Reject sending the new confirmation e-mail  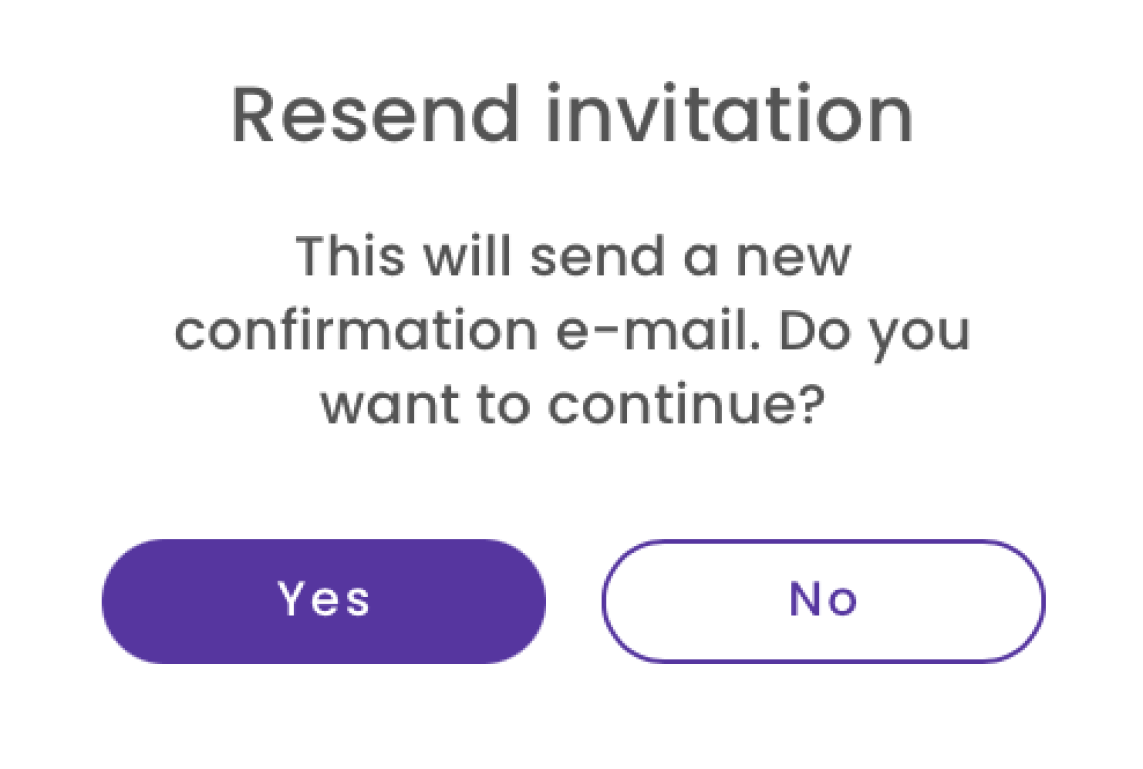[x=822, y=599]
